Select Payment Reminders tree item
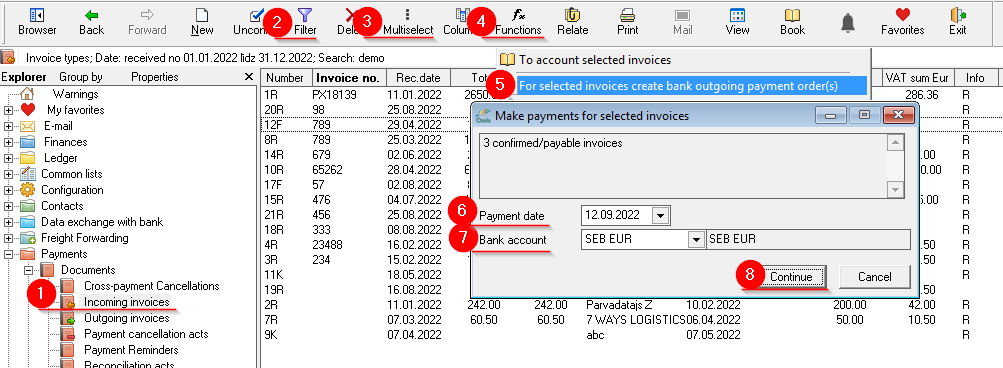This screenshot has width=1003, height=368. [x=131, y=350]
